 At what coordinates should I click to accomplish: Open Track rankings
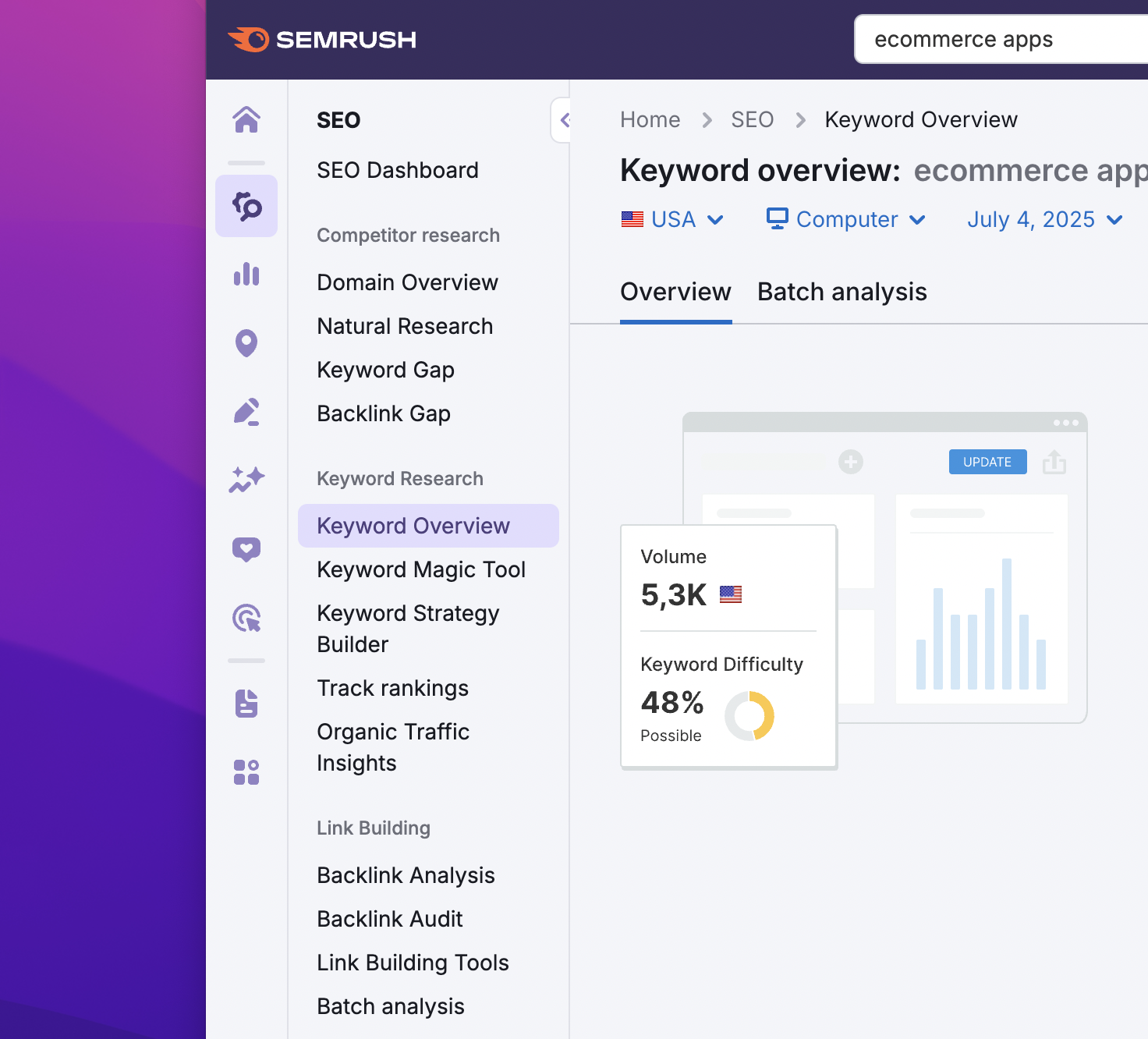point(392,688)
